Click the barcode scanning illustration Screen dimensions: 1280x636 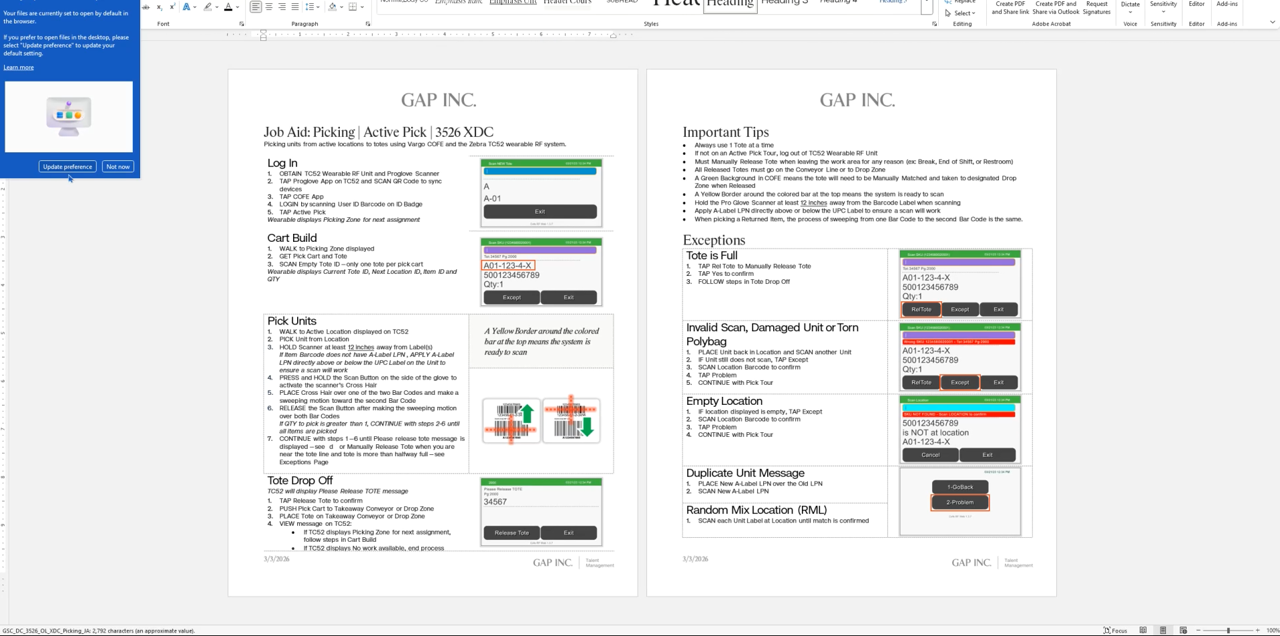tap(541, 419)
